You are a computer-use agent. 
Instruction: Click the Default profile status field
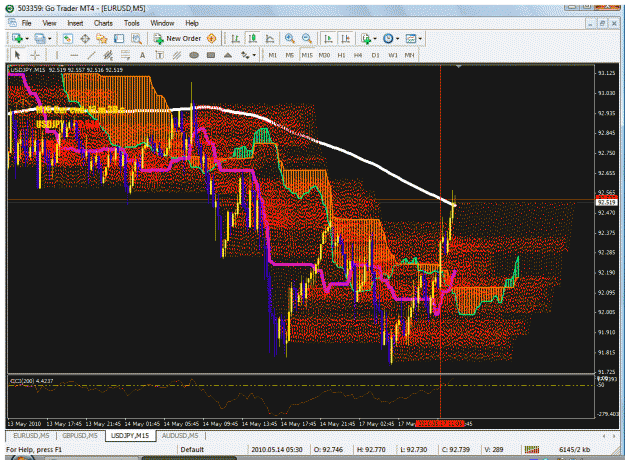point(192,450)
